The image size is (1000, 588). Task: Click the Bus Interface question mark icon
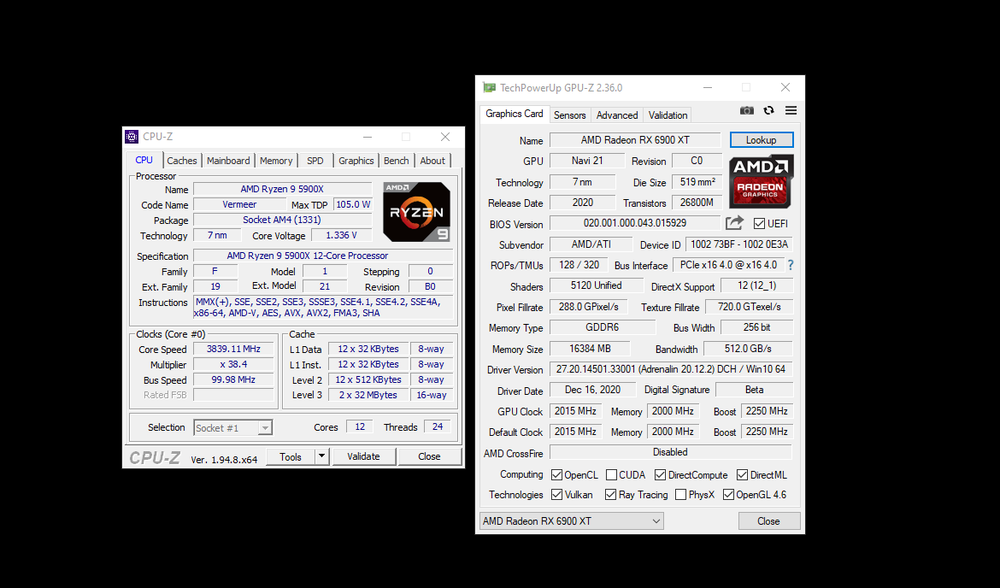(790, 265)
